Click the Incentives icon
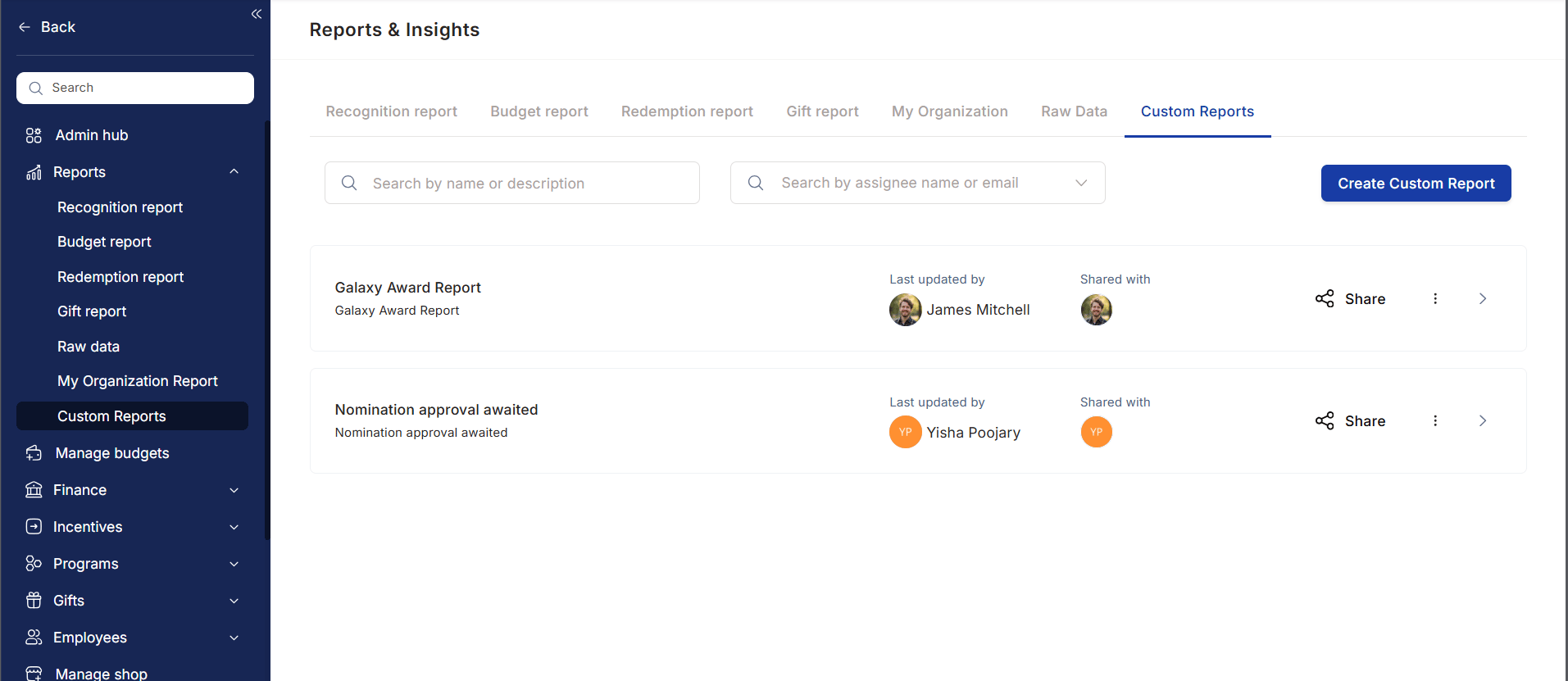 tap(34, 527)
